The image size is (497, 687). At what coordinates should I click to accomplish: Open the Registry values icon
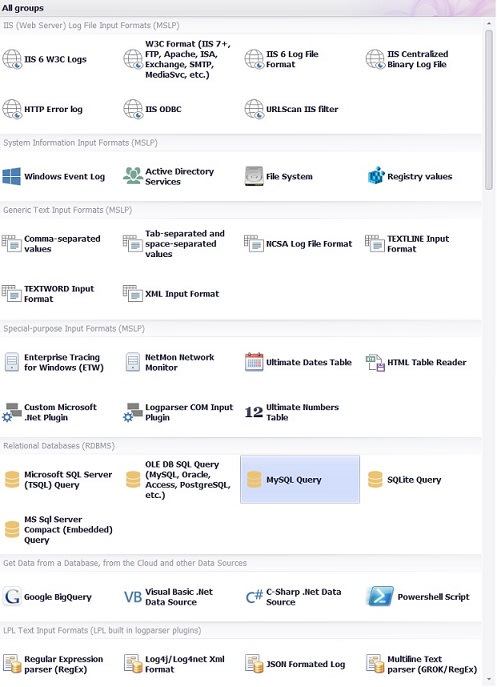point(376,177)
